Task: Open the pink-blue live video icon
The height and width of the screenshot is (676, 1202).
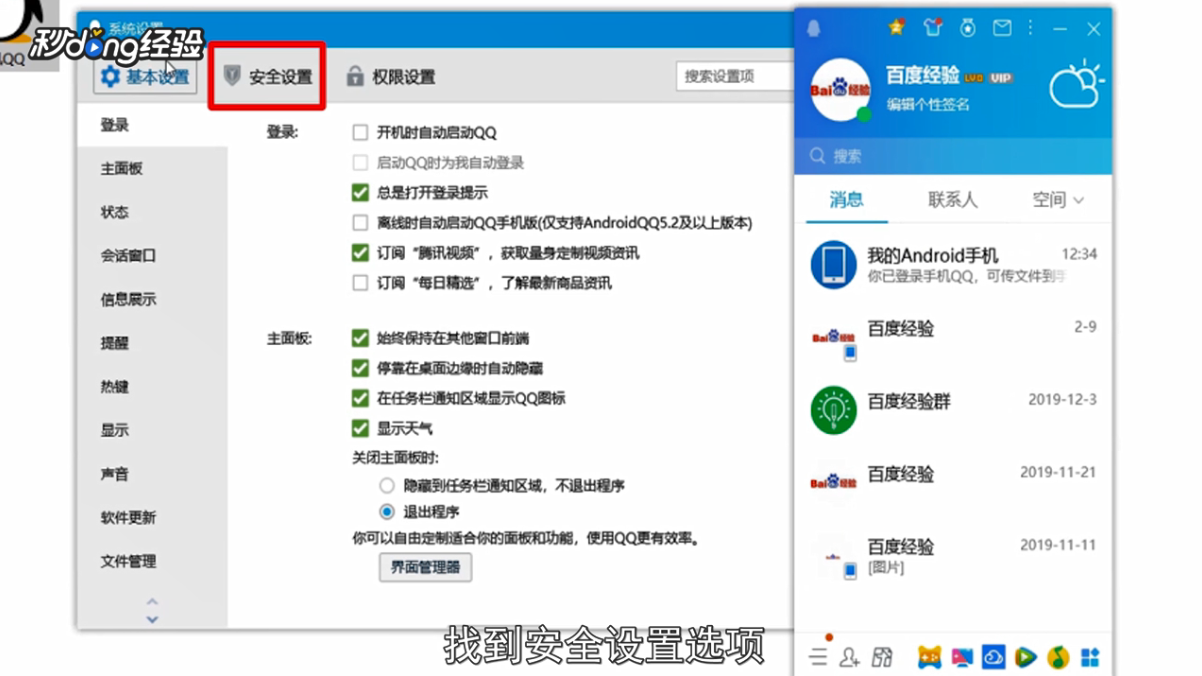Action: point(962,657)
